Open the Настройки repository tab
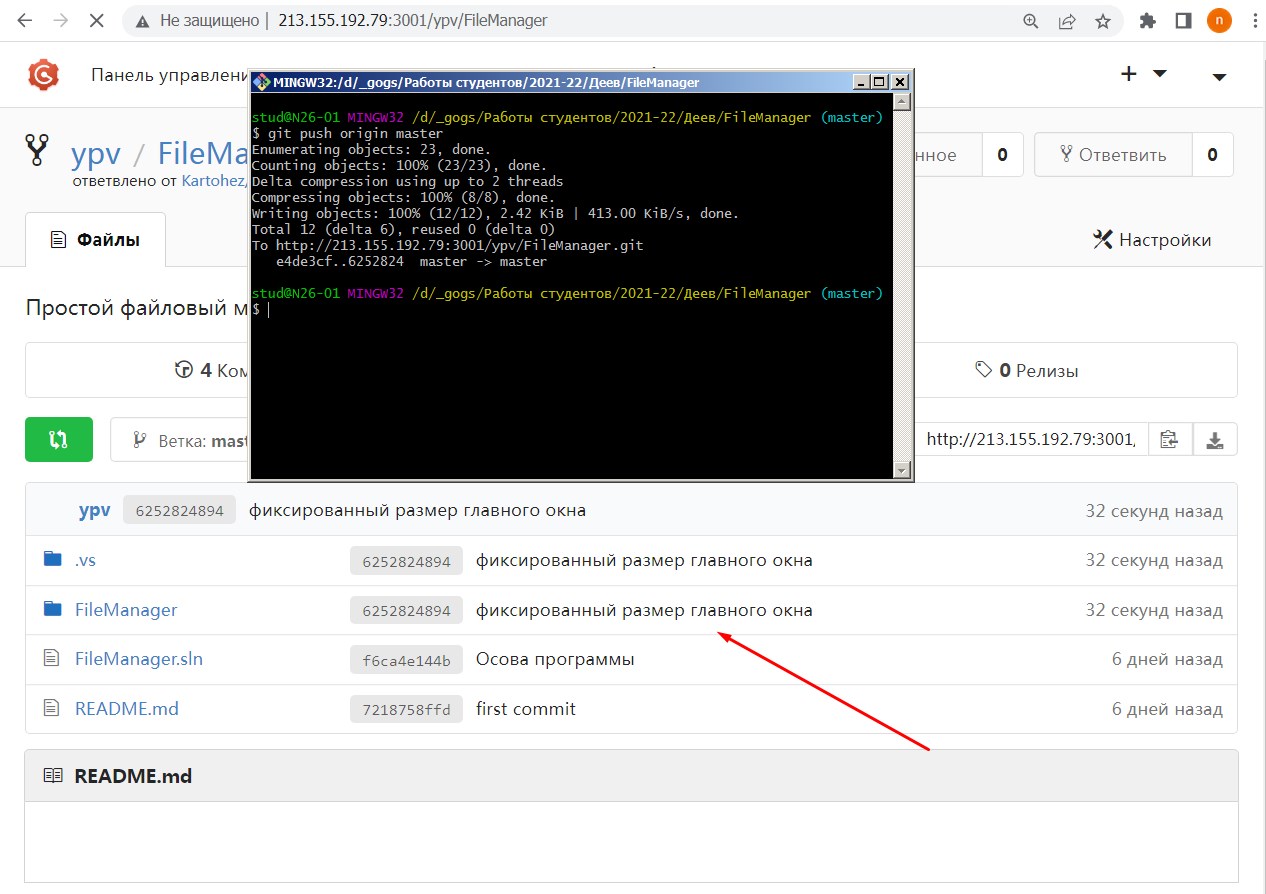Viewport: 1266px width, 894px height. (x=1152, y=240)
